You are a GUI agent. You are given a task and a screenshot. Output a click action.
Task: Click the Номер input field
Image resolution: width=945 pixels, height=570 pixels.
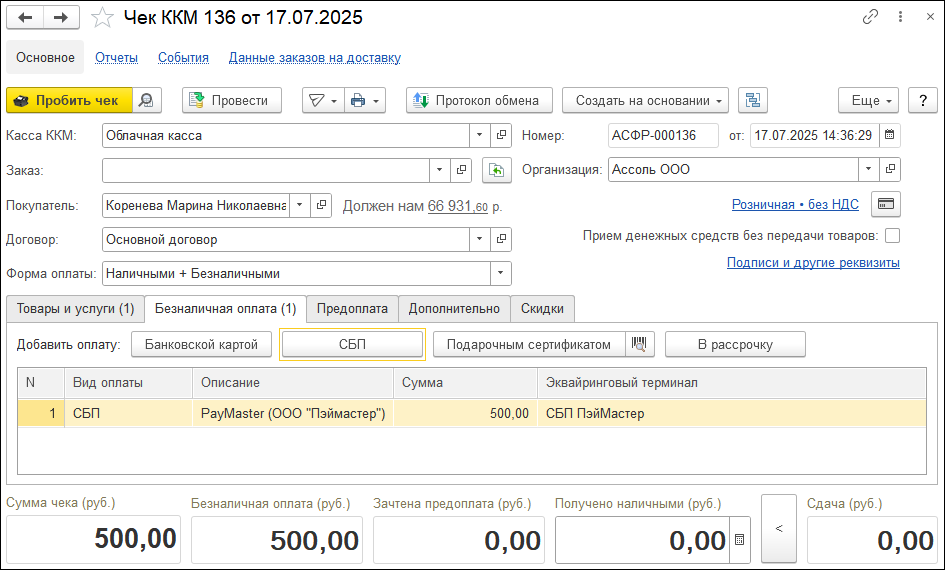click(x=663, y=135)
